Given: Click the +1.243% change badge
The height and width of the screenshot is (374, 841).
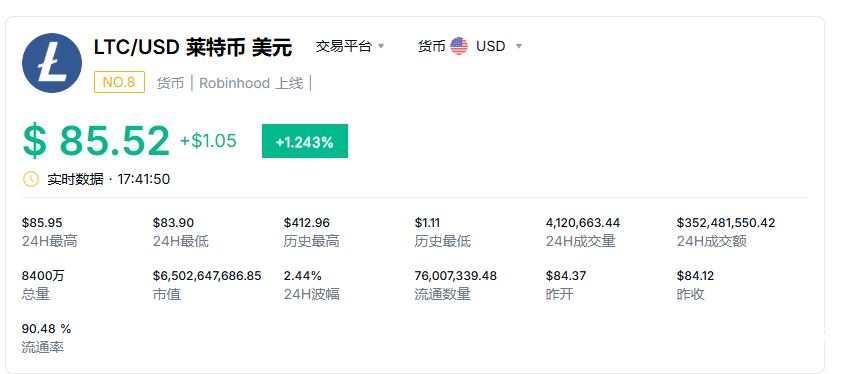Looking at the screenshot, I should click(305, 141).
